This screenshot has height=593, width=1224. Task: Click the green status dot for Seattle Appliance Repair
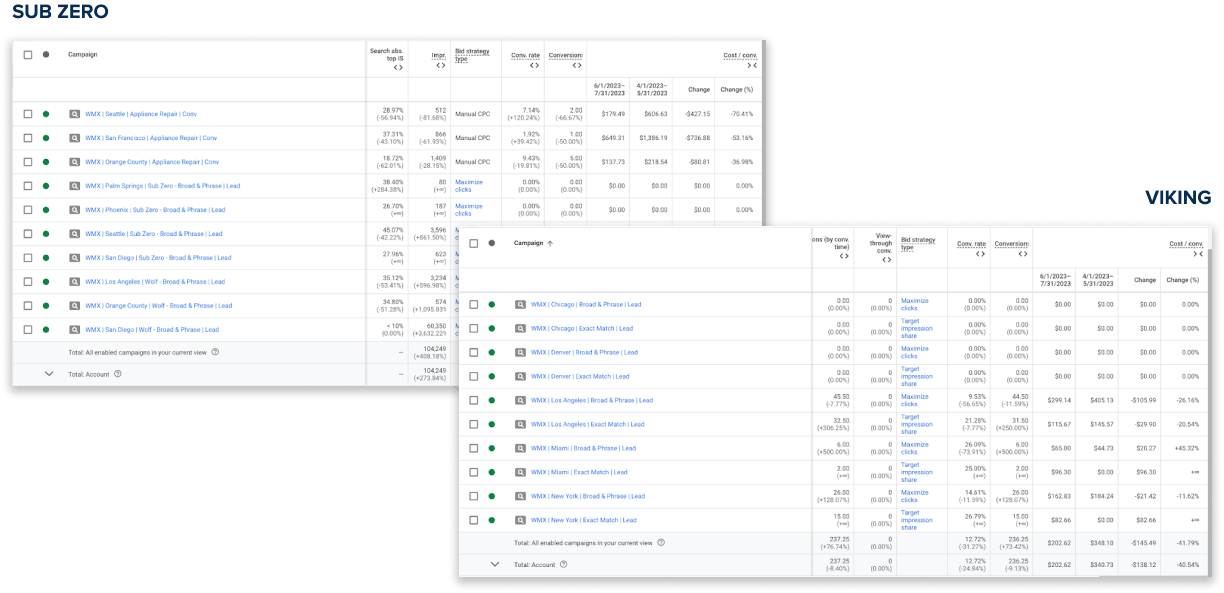tap(46, 114)
